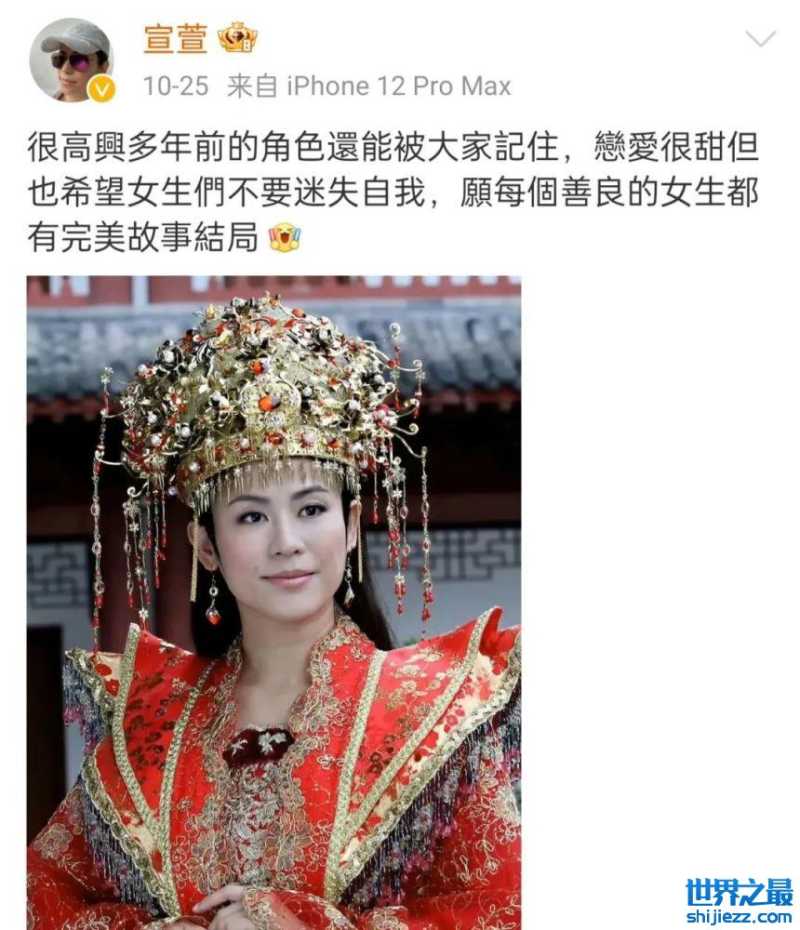
Task: Click the post line starting 很高興多年前的角色
Action: tap(393, 148)
